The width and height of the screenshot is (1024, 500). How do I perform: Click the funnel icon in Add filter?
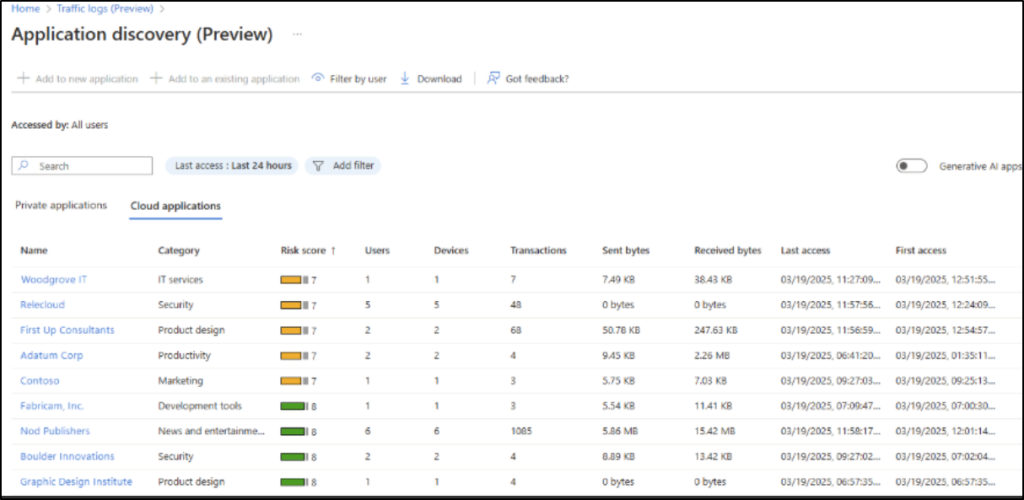318,166
